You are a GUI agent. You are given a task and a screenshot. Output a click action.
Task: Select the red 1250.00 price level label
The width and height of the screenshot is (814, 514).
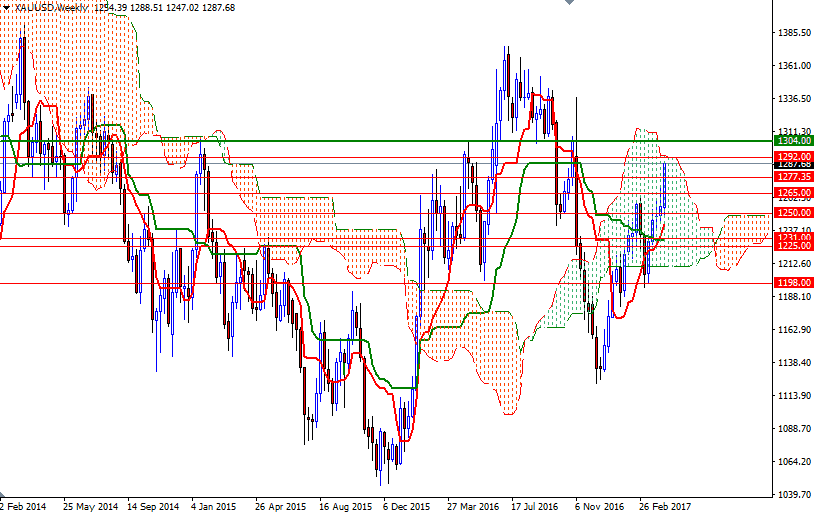(x=793, y=213)
